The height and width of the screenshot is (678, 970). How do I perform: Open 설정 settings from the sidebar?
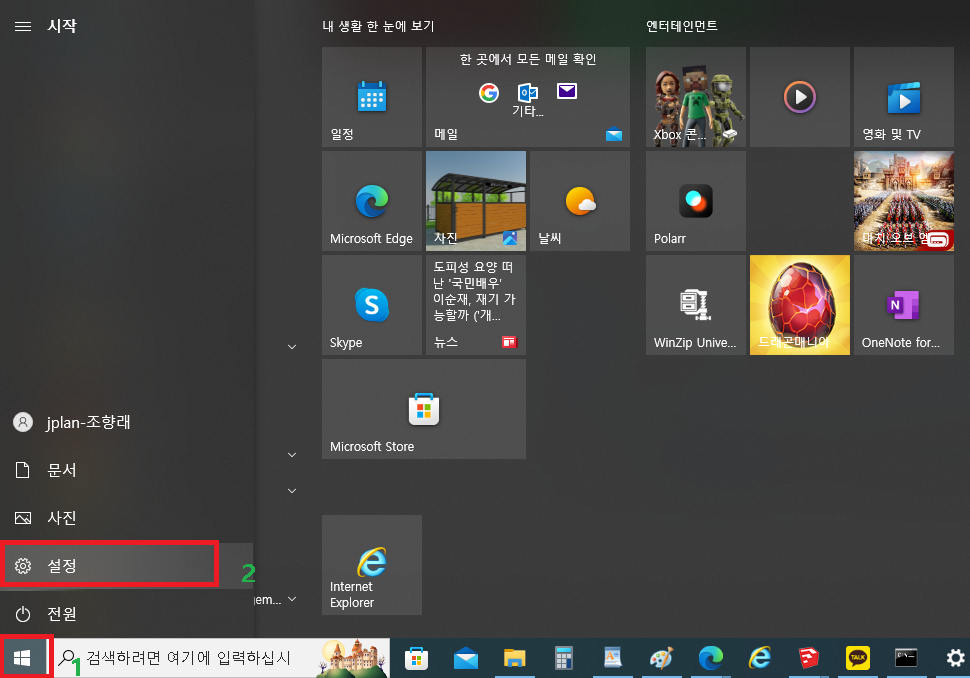(127, 565)
